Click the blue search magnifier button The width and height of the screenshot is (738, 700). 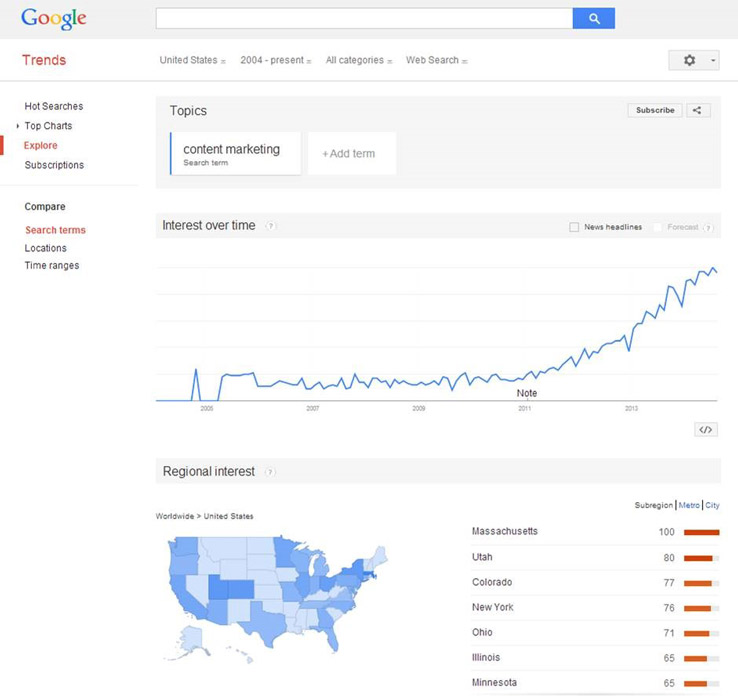pyautogui.click(x=594, y=18)
